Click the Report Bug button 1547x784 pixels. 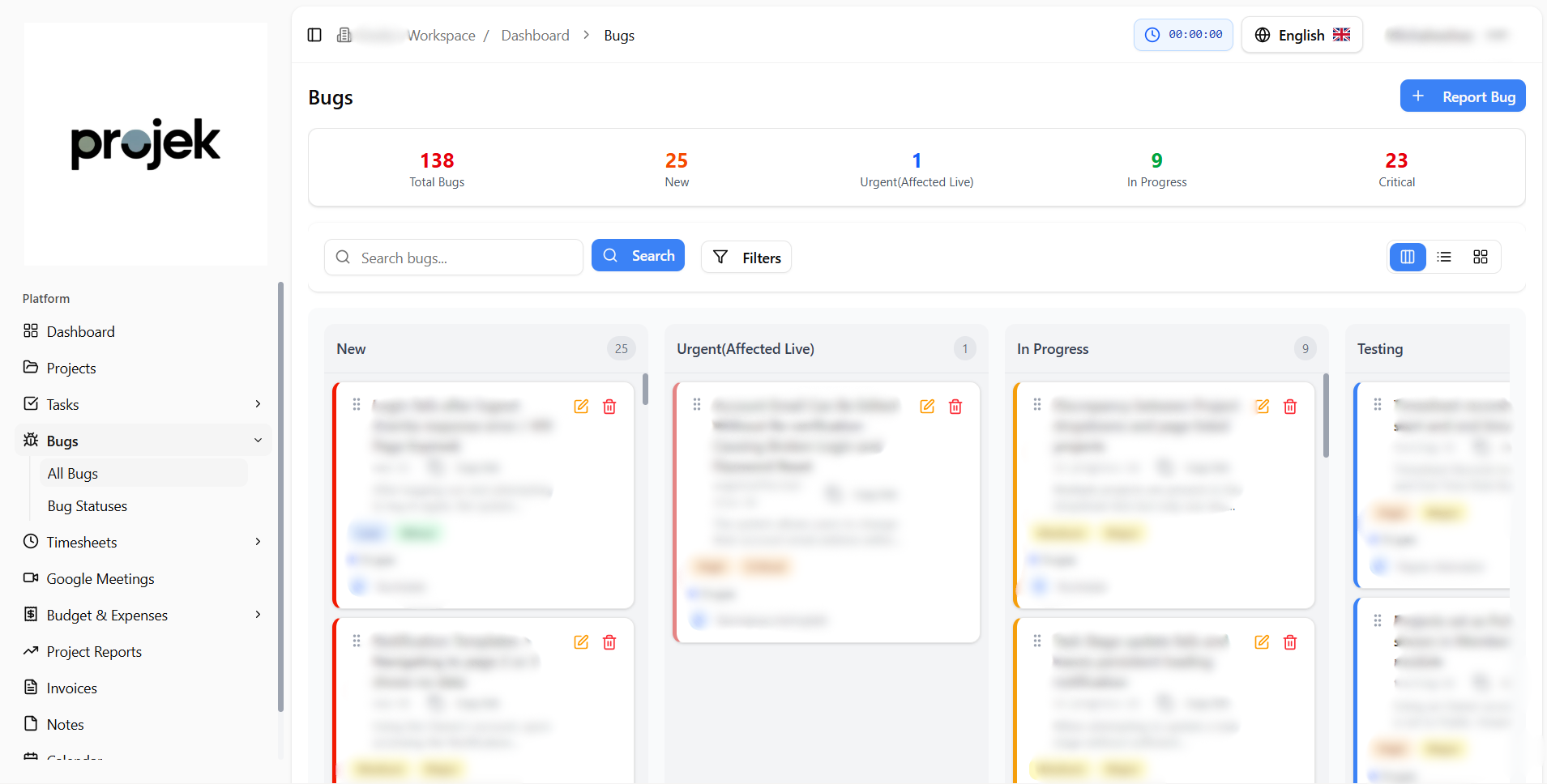(1463, 96)
